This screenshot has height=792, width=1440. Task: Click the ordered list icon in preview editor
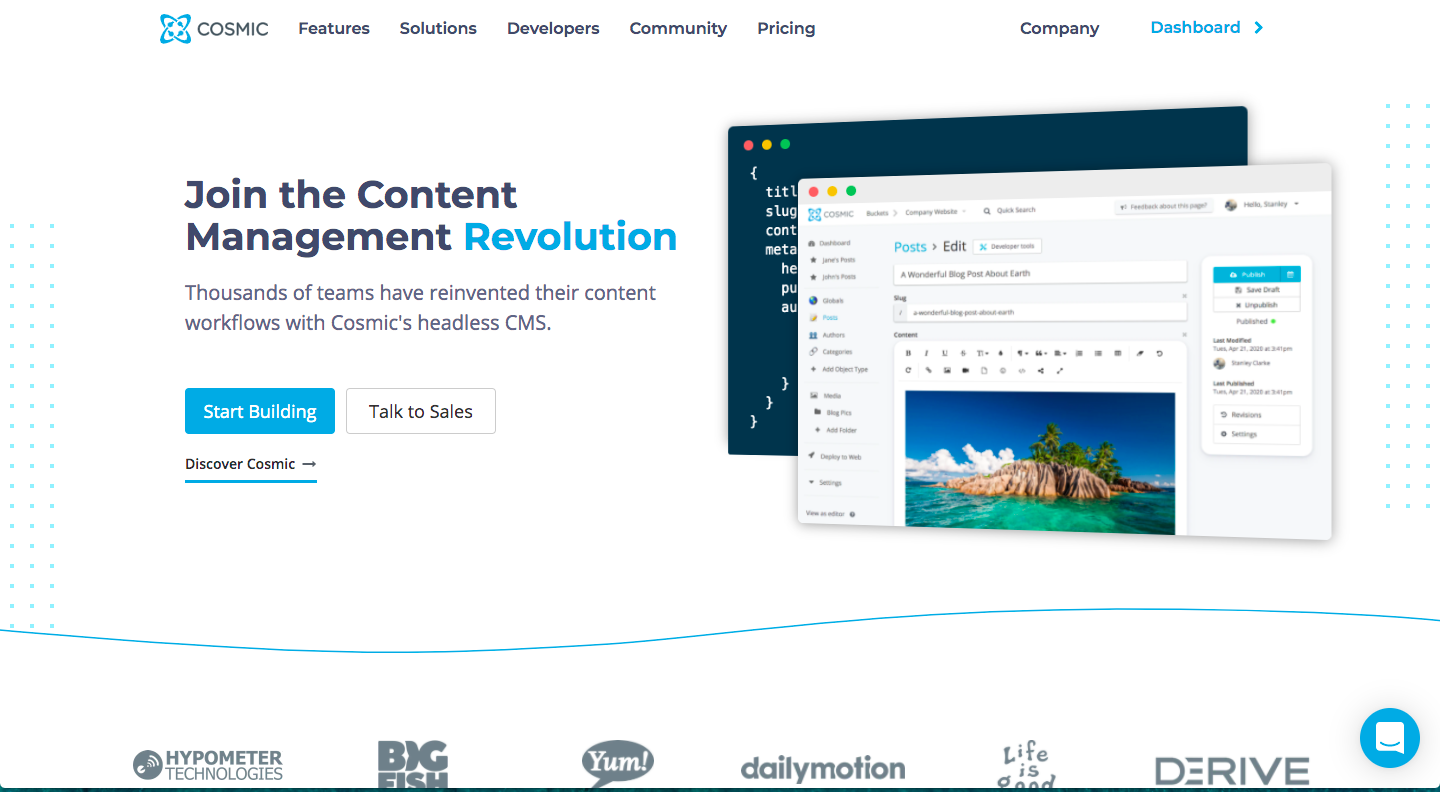[x=1079, y=353]
